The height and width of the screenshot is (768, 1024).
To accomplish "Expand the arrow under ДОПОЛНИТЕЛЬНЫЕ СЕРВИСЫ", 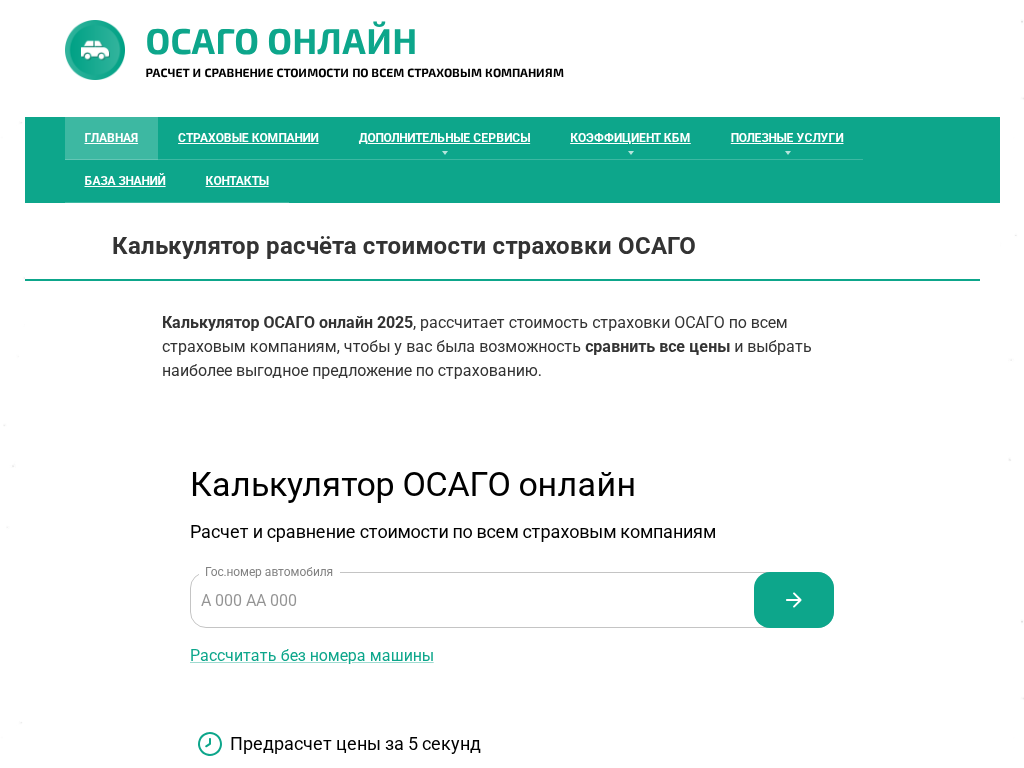I will point(445,153).
